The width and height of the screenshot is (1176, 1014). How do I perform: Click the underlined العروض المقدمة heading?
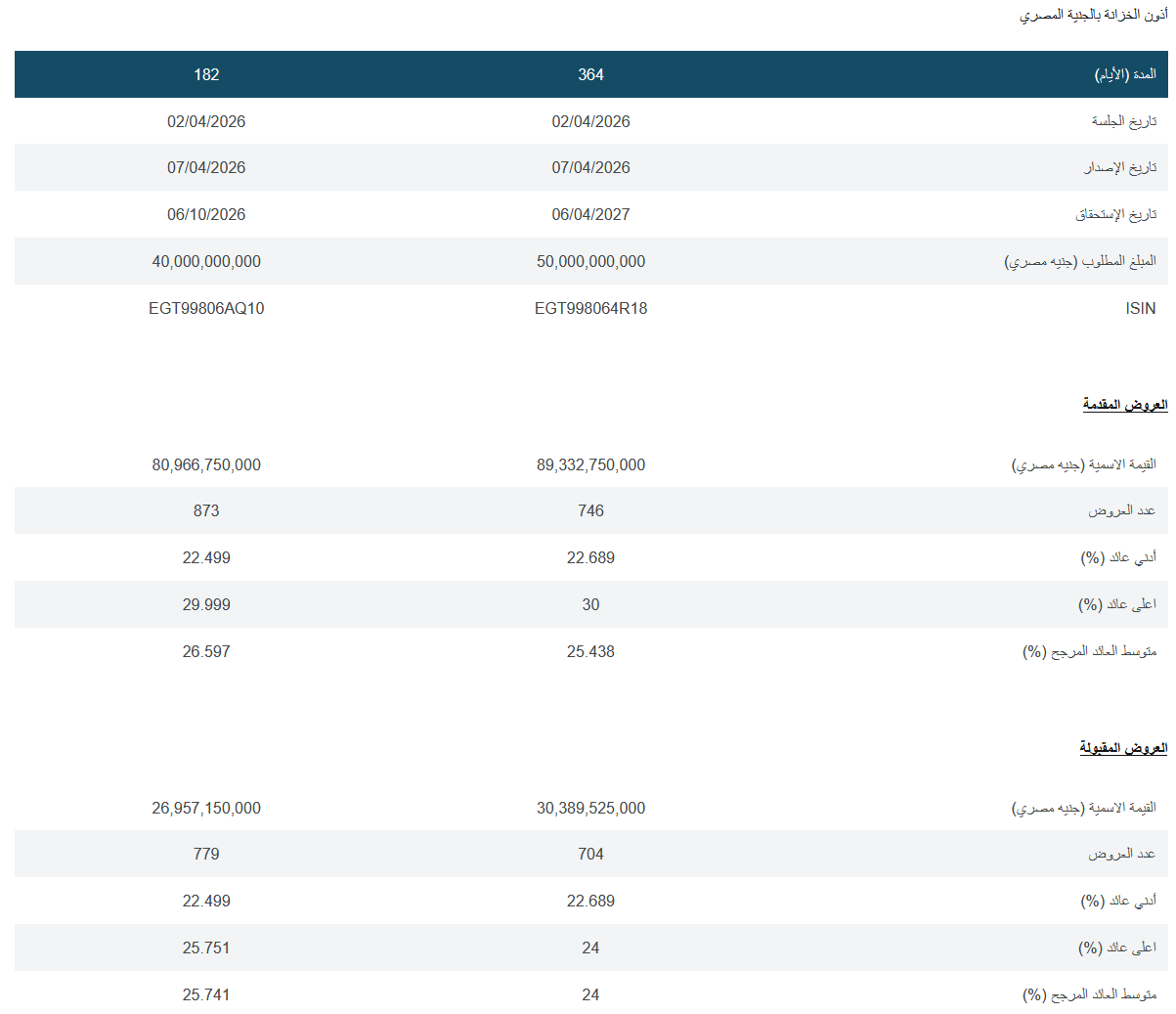[x=1124, y=405]
